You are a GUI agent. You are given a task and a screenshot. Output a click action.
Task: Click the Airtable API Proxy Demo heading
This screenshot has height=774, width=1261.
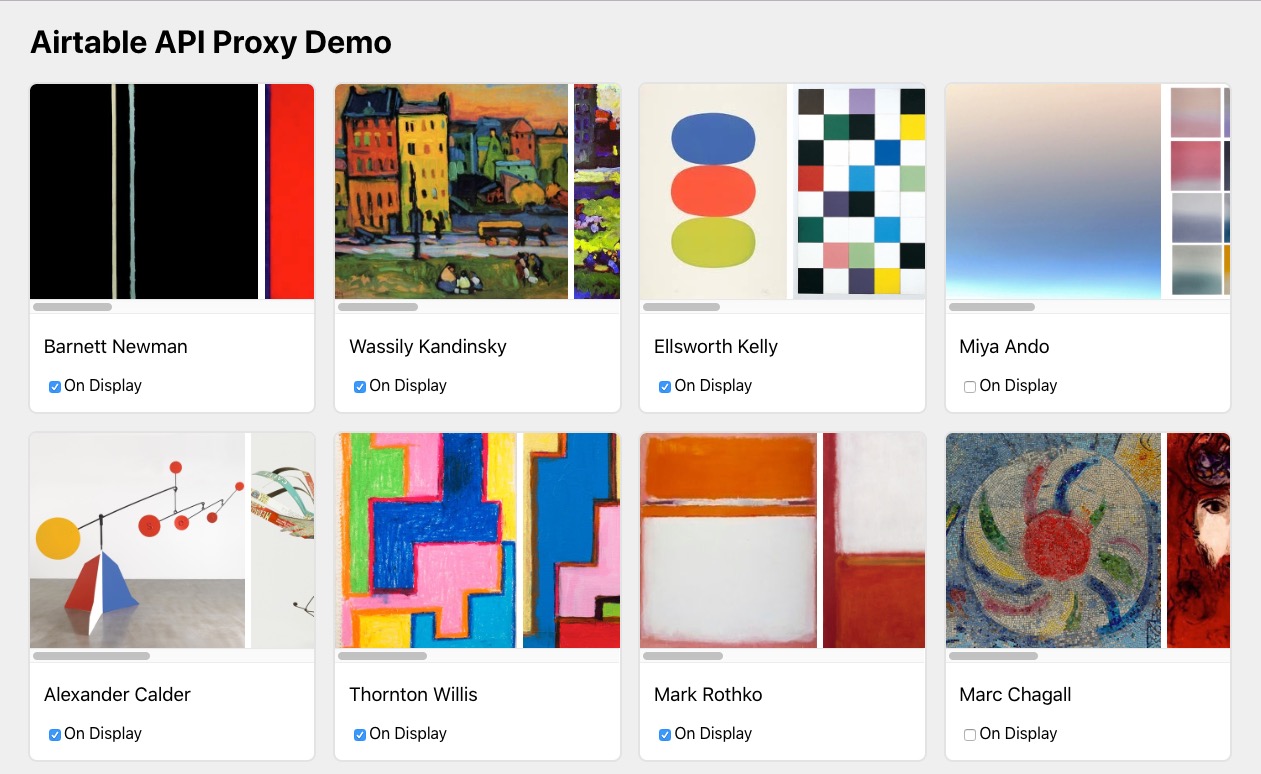pyautogui.click(x=211, y=42)
